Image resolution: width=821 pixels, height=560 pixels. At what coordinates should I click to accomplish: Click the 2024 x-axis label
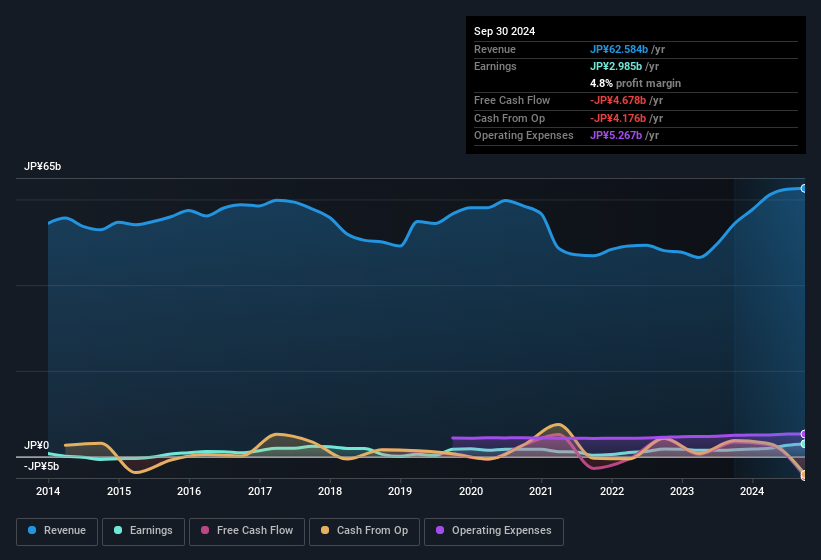752,491
